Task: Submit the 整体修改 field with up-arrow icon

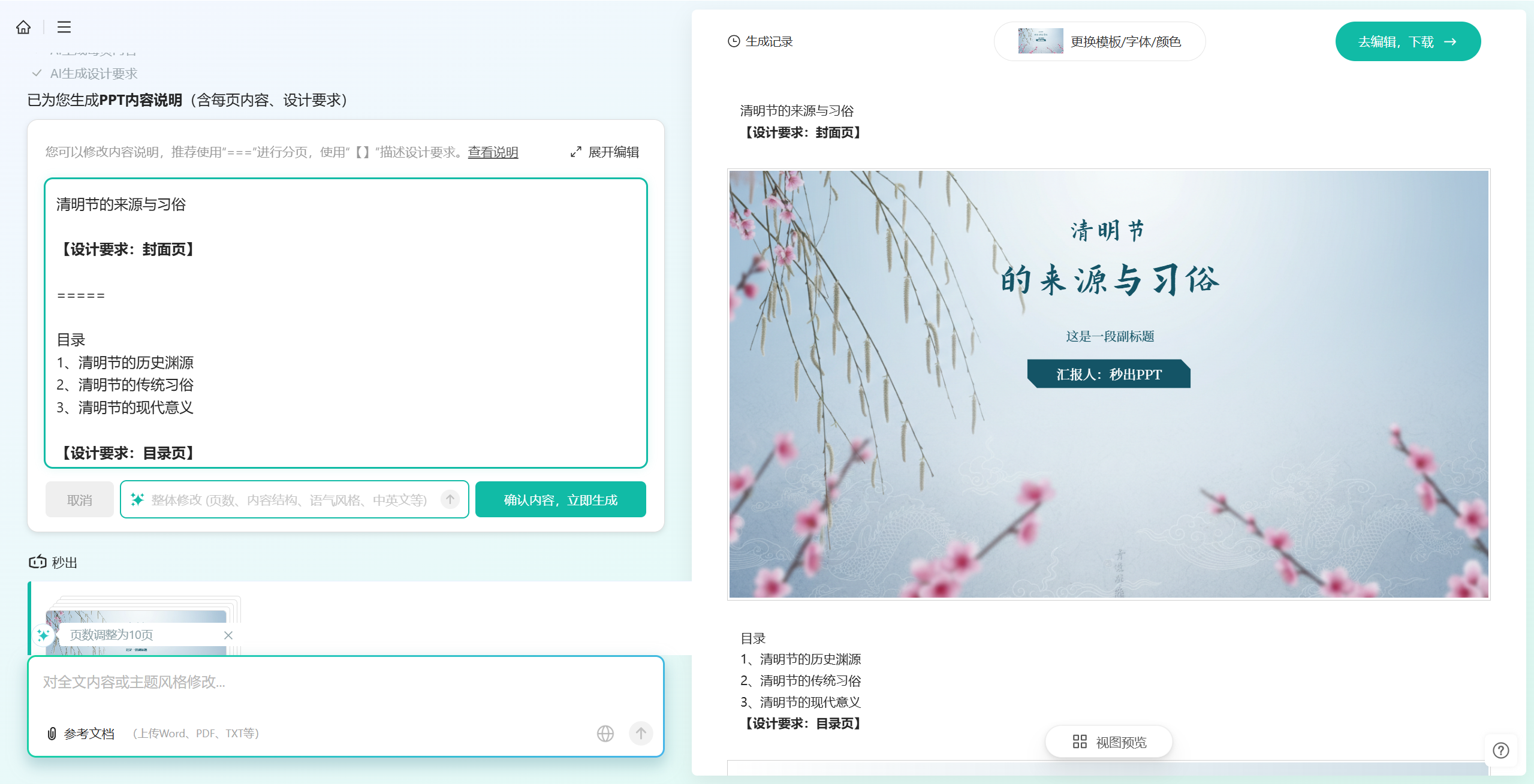Action: (450, 499)
